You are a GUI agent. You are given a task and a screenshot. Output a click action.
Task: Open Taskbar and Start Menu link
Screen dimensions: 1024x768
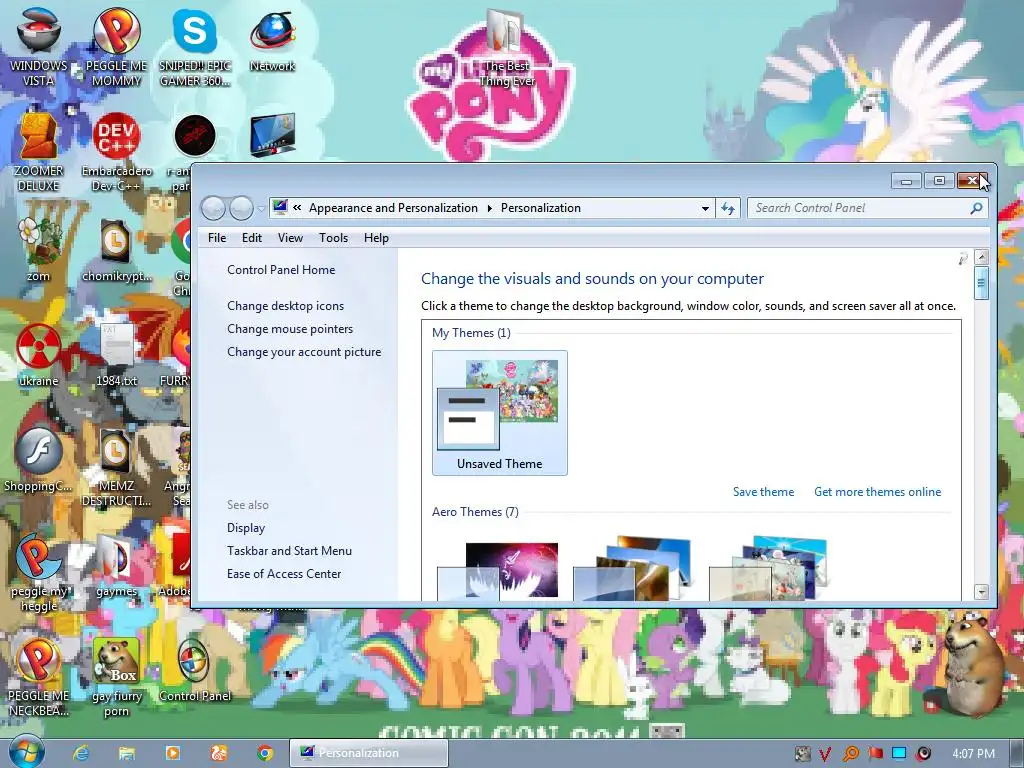pyautogui.click(x=289, y=551)
